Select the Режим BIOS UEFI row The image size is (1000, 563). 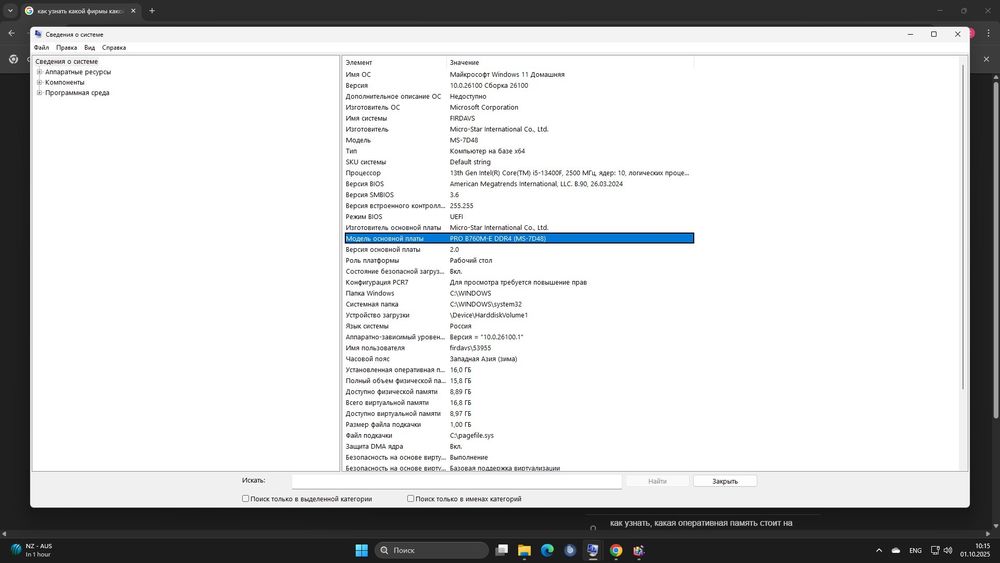pos(518,217)
